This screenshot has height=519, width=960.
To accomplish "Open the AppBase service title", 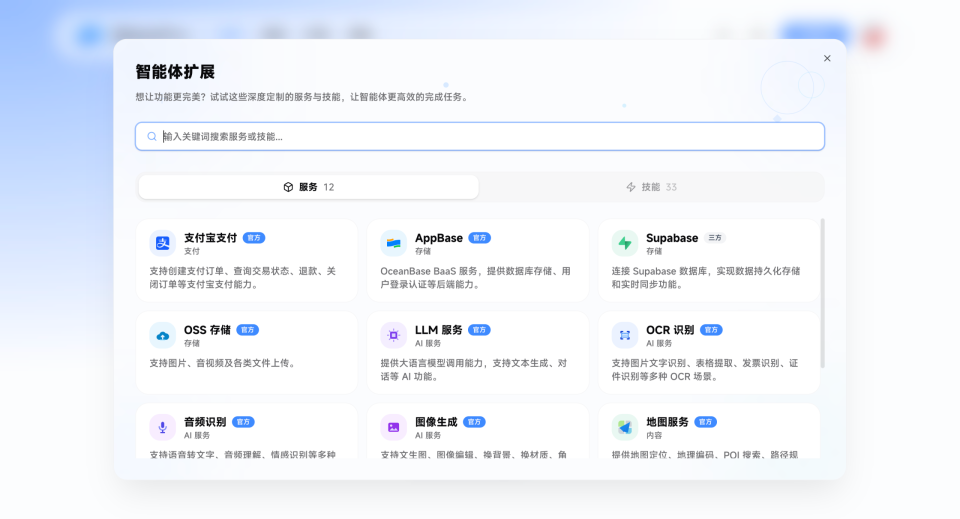I will tap(438, 237).
